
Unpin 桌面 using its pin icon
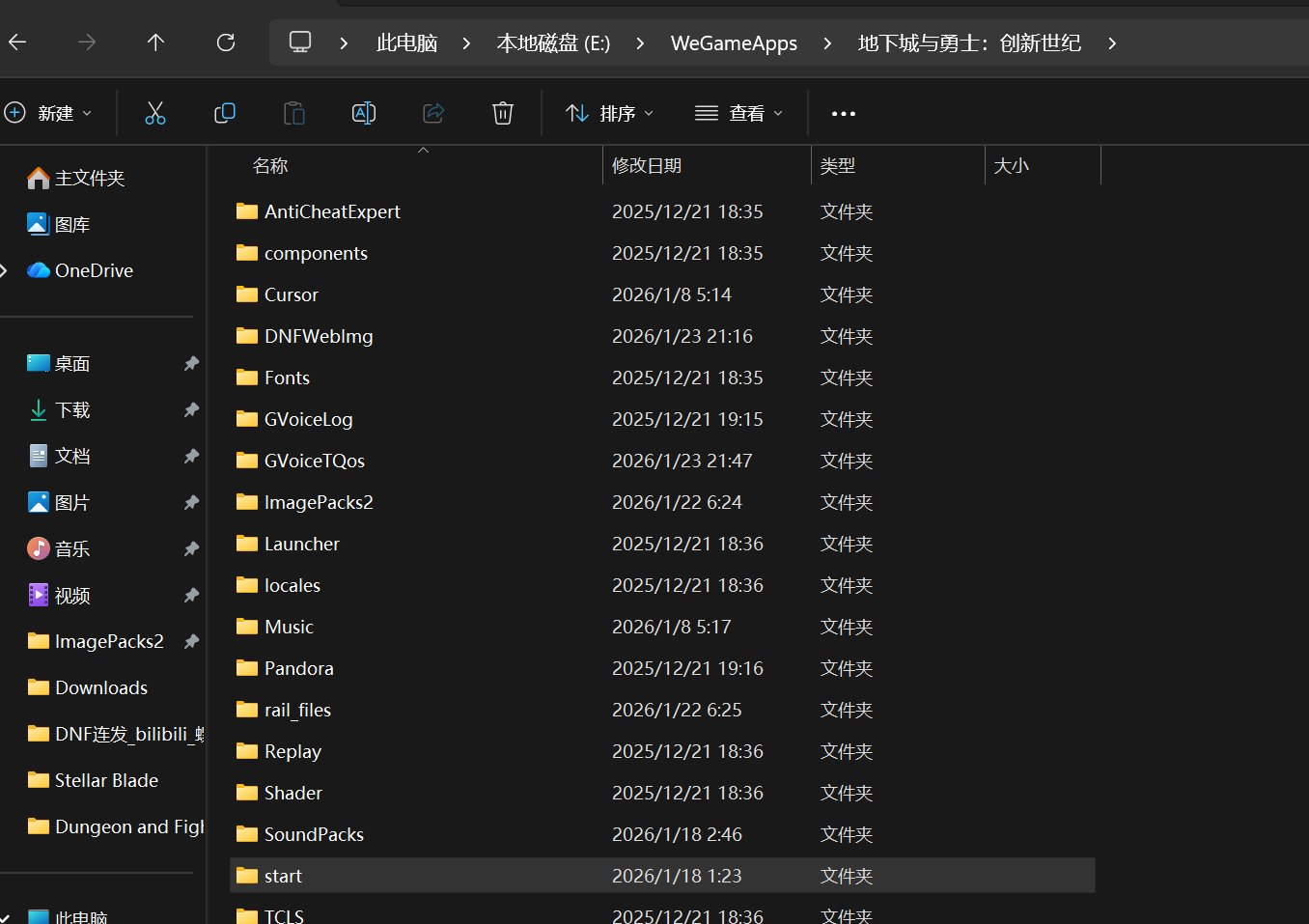click(x=191, y=363)
